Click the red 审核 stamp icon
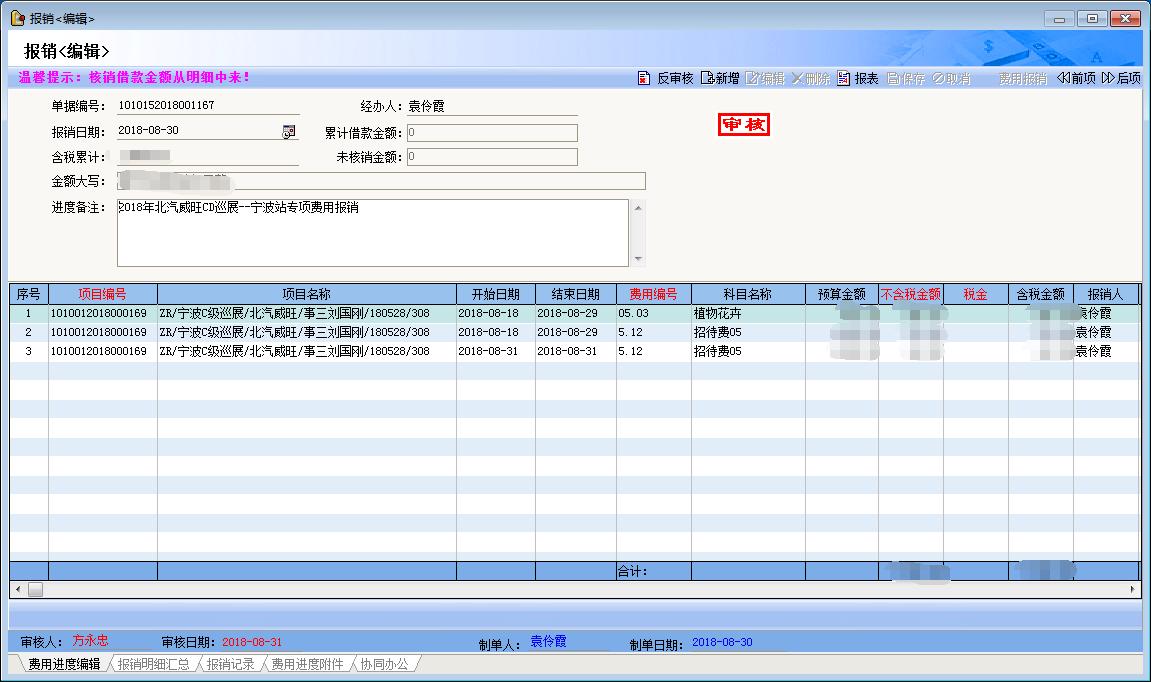Image resolution: width=1151 pixels, height=682 pixels. click(x=744, y=124)
